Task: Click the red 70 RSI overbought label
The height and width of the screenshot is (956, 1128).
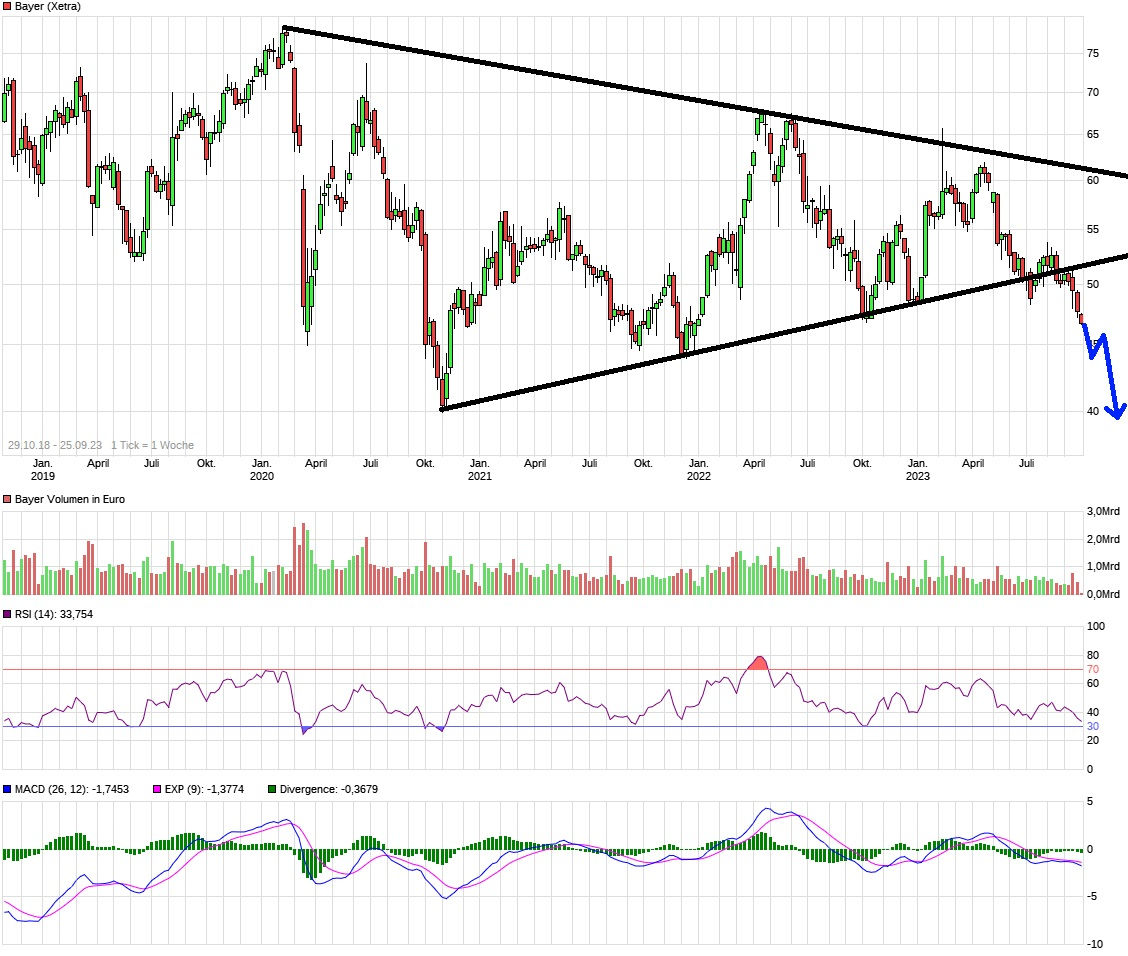Action: [x=1093, y=669]
